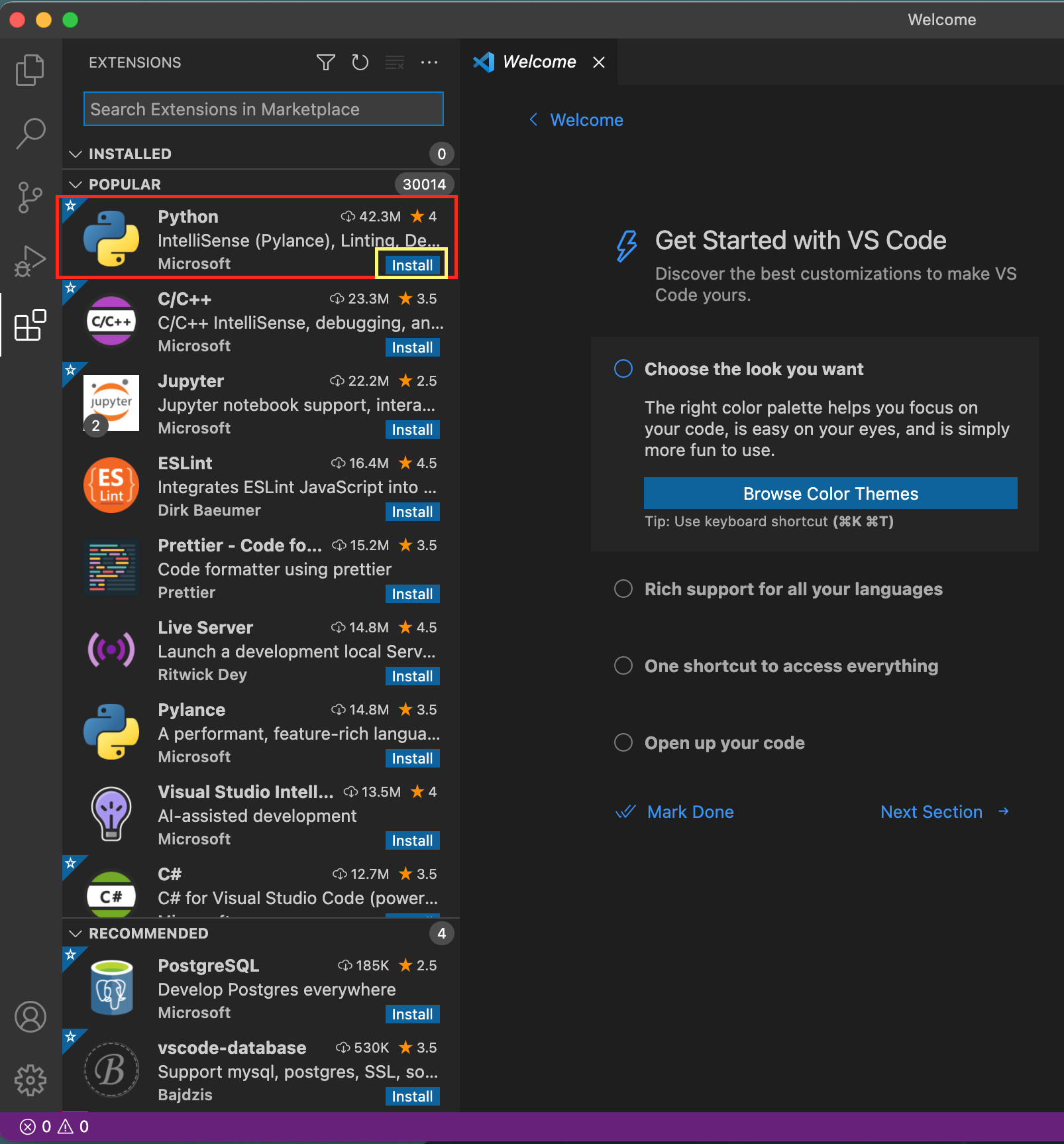Screen dimensions: 1064x1144
Task: Install the Pylance extension
Action: [412, 758]
